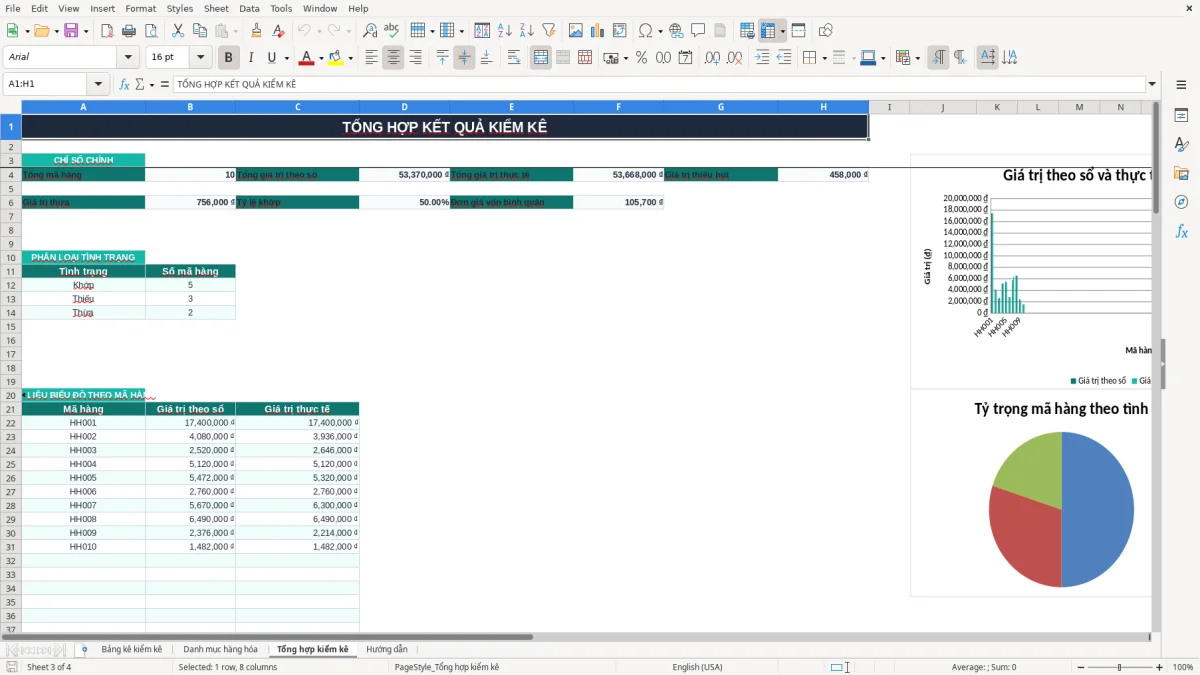Open the underline style dropdown arrow

click(286, 58)
